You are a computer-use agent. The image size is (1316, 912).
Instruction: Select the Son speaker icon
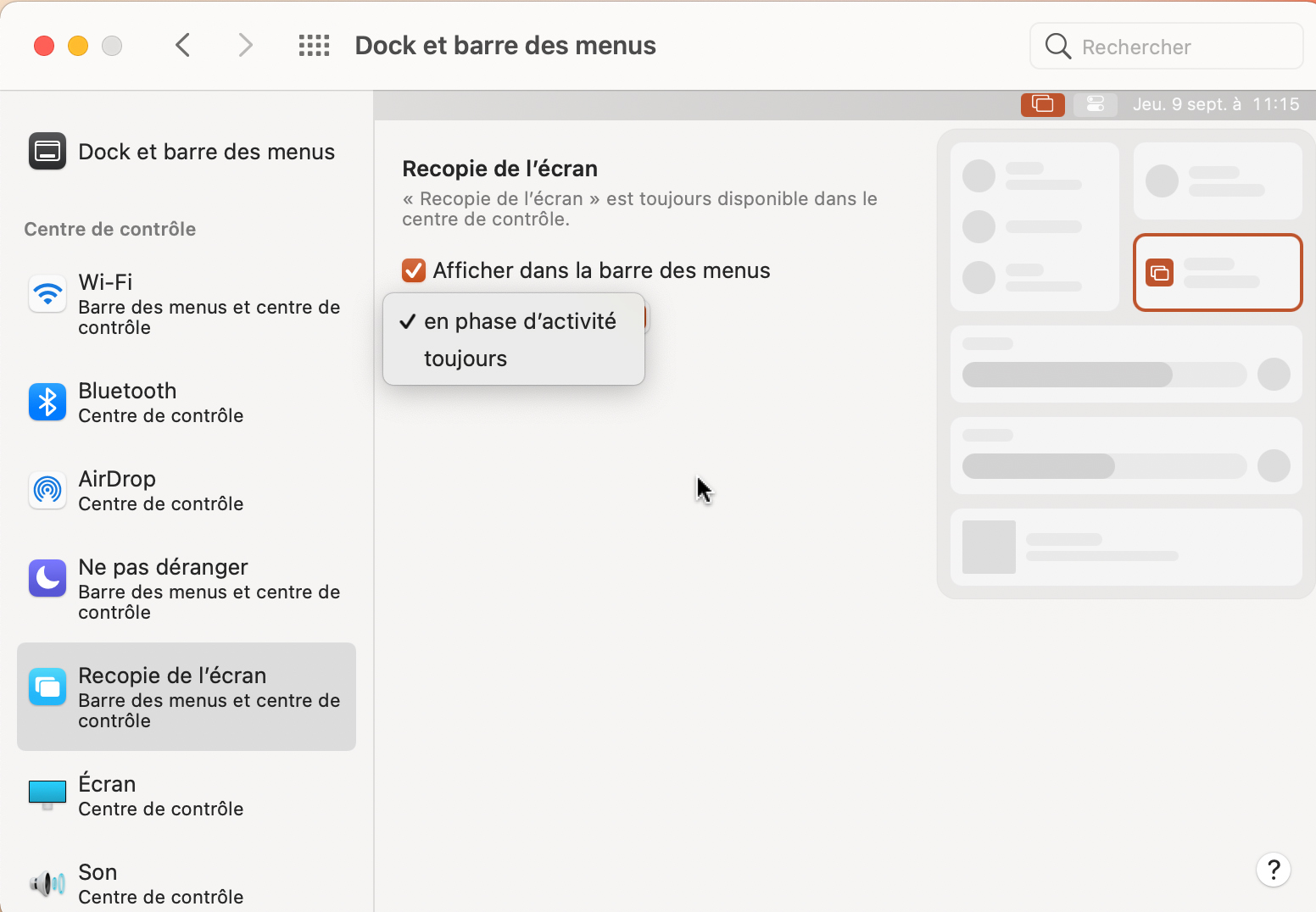pyautogui.click(x=47, y=884)
